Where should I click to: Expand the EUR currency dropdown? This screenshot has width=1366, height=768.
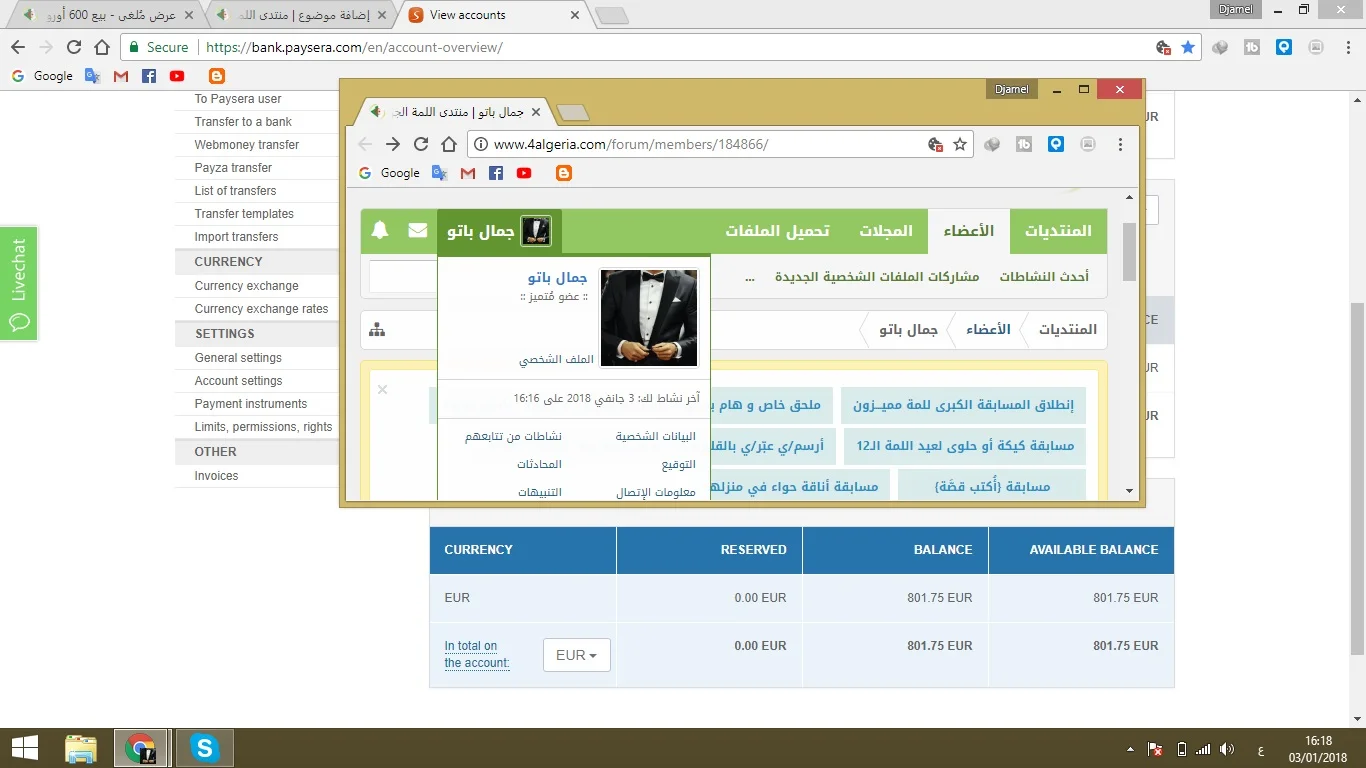click(576, 656)
